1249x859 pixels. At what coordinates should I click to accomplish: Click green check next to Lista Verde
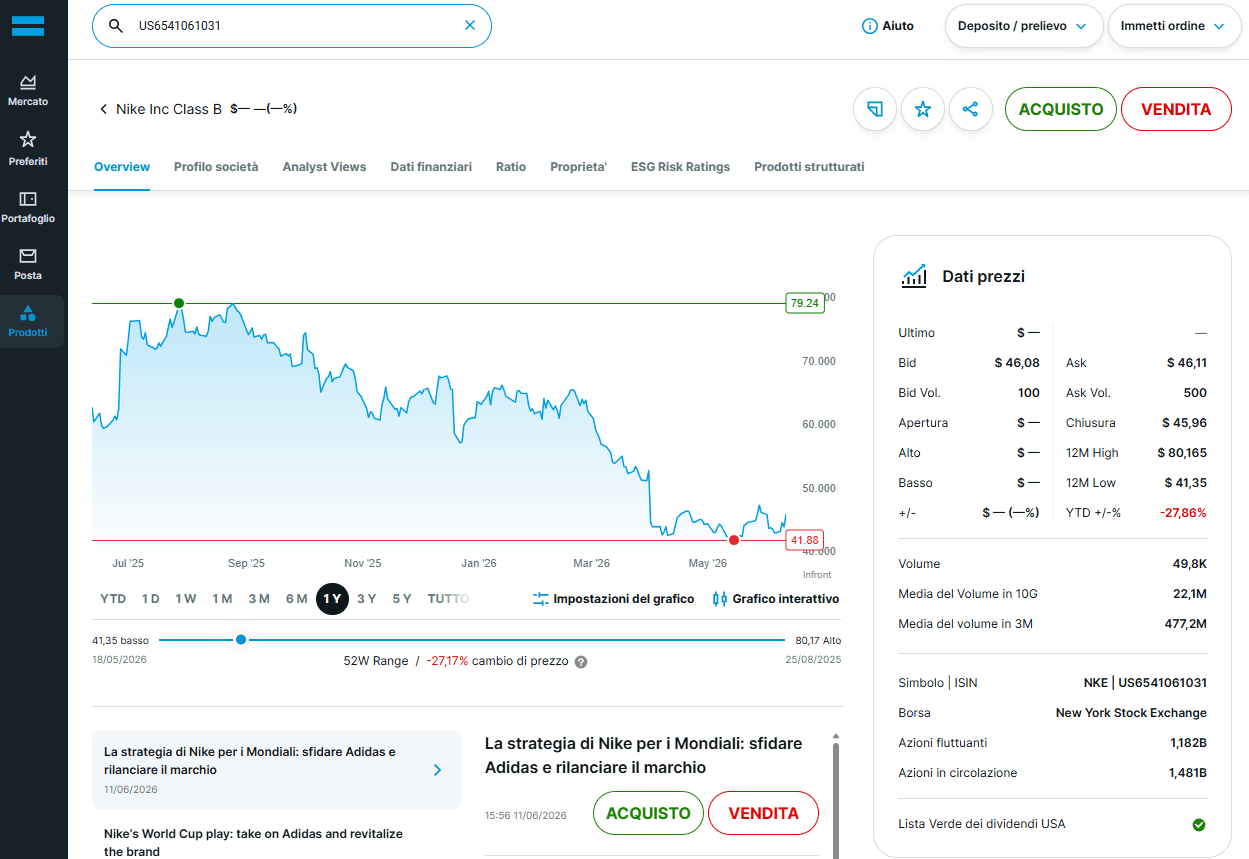1199,825
